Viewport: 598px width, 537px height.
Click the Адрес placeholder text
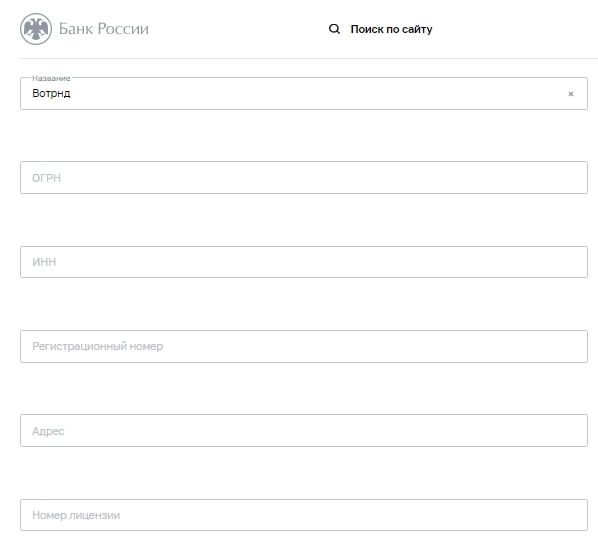pyautogui.click(x=48, y=431)
